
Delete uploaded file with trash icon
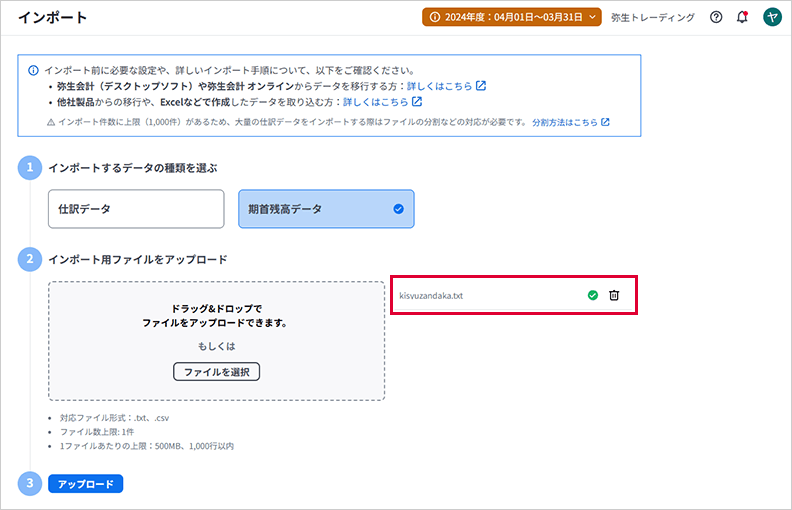(x=614, y=295)
